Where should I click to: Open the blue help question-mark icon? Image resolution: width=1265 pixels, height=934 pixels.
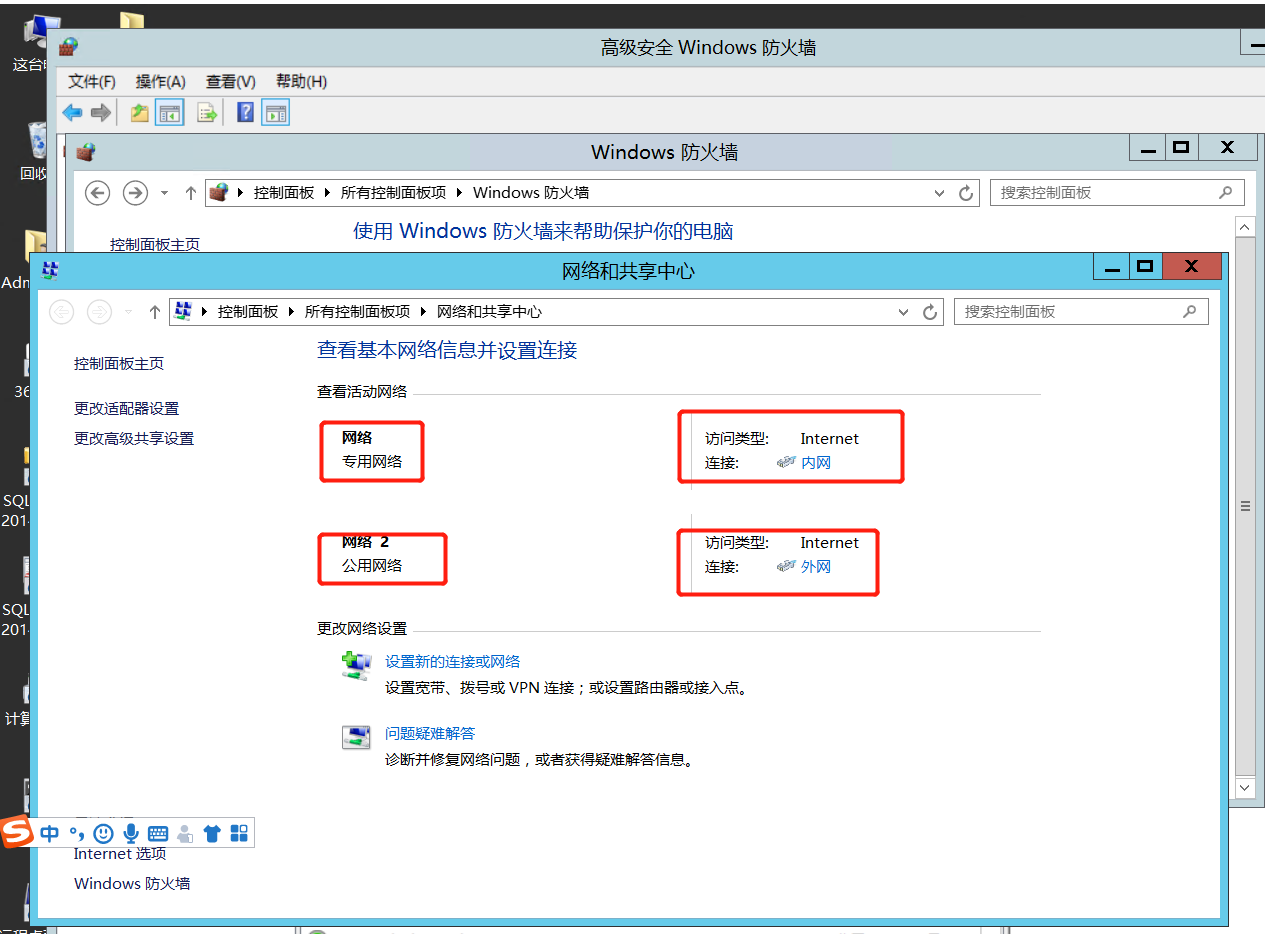pyautogui.click(x=245, y=112)
